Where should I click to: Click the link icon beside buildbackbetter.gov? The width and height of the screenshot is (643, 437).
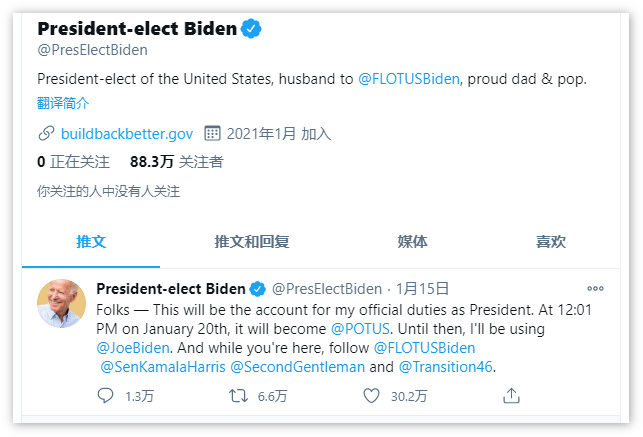pos(46,133)
